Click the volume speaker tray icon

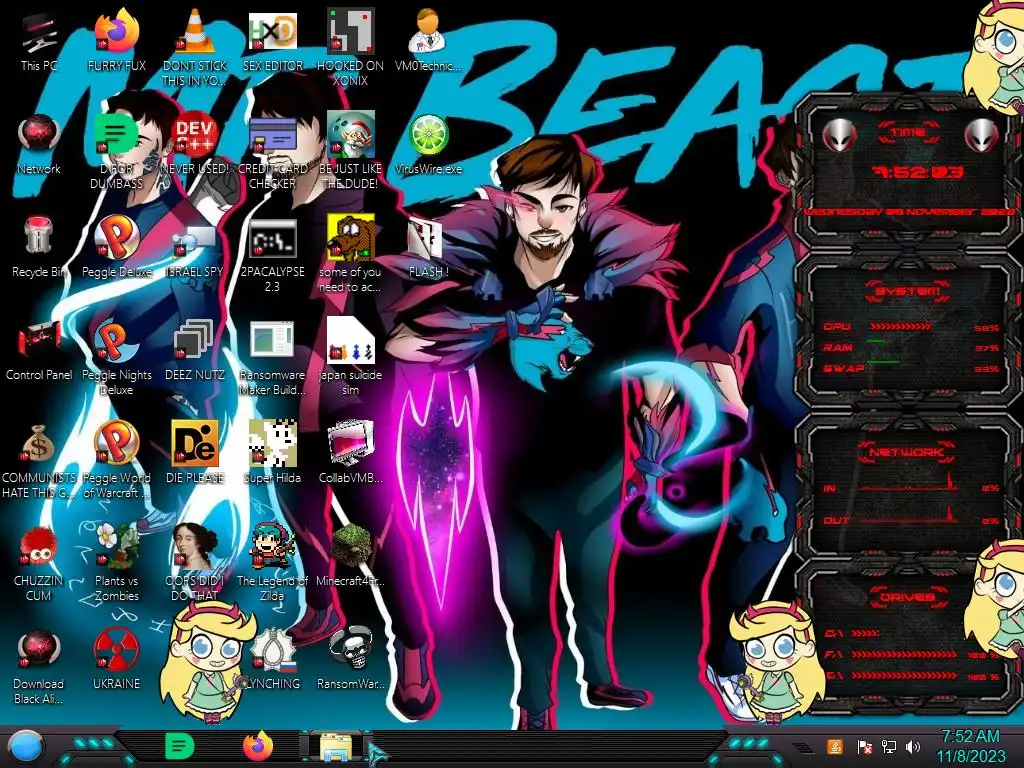point(913,746)
